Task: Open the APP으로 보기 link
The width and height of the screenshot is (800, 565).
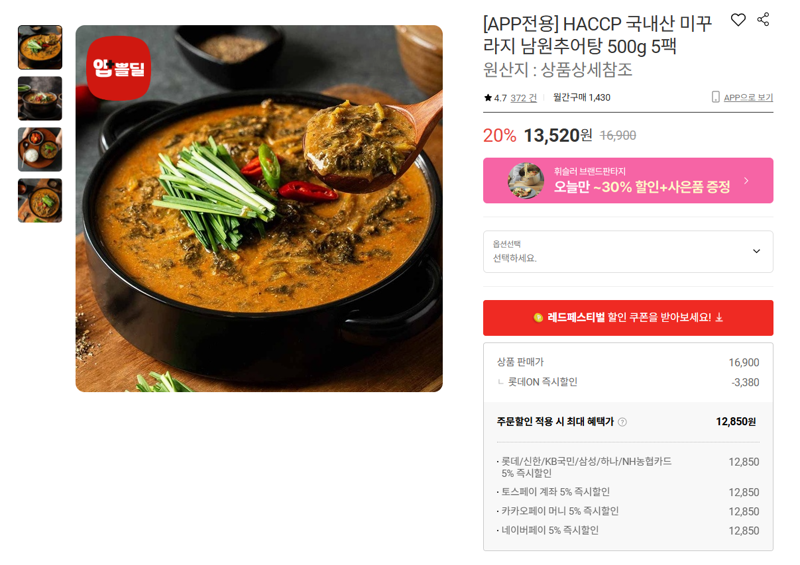Action: pyautogui.click(x=748, y=97)
